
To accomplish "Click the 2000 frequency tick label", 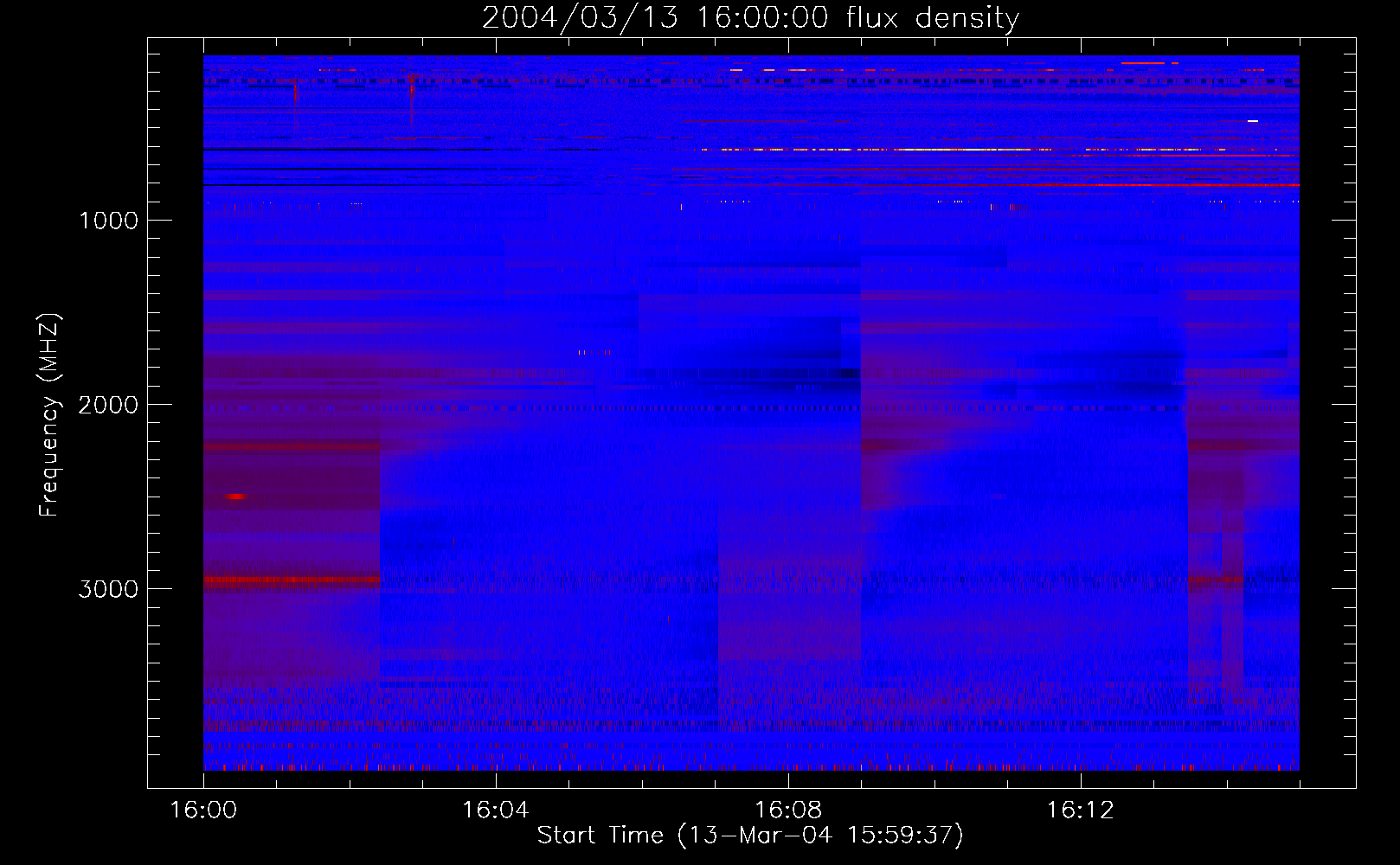I will [108, 405].
